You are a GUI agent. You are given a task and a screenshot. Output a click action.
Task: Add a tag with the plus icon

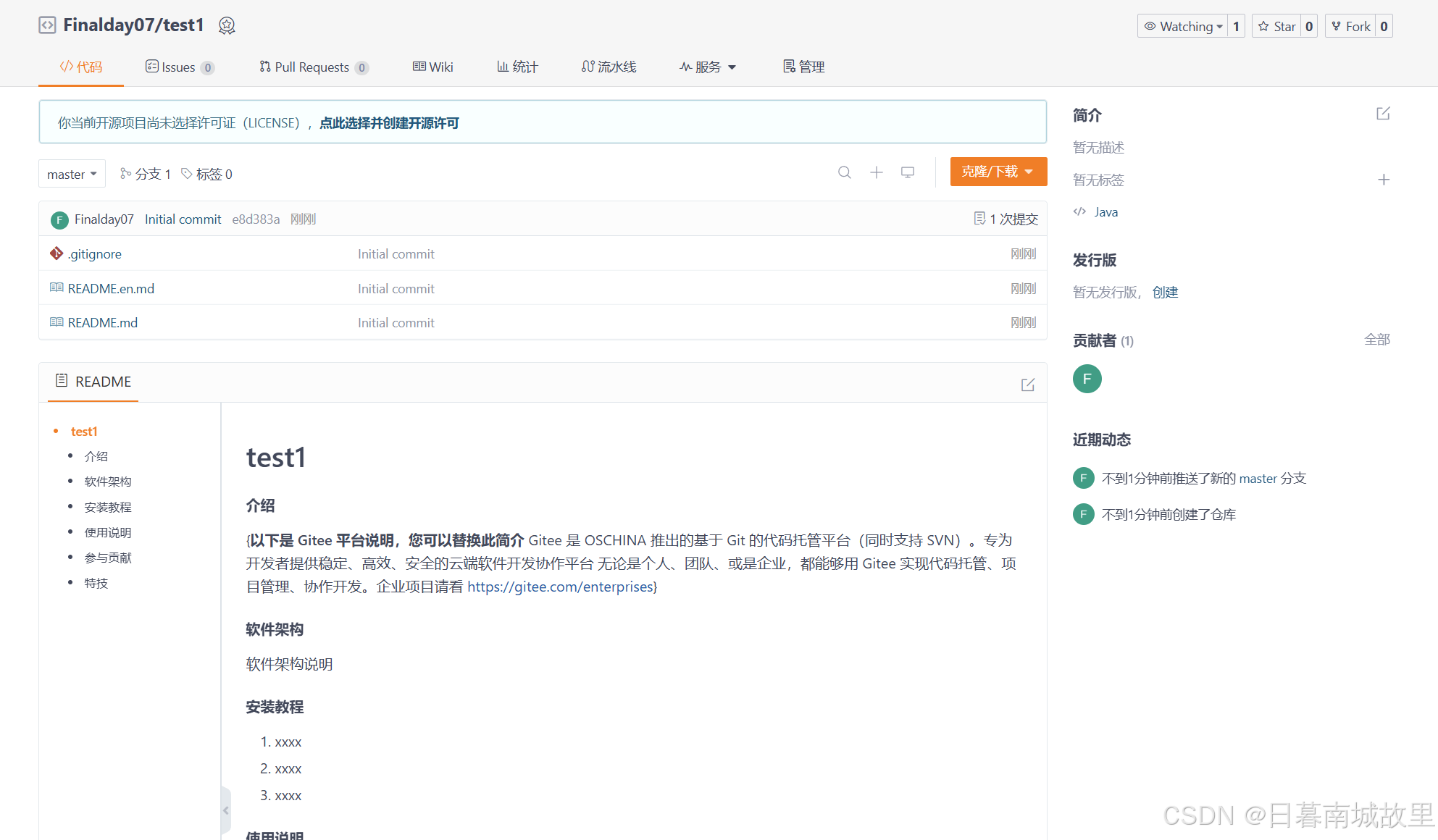pos(1383,180)
